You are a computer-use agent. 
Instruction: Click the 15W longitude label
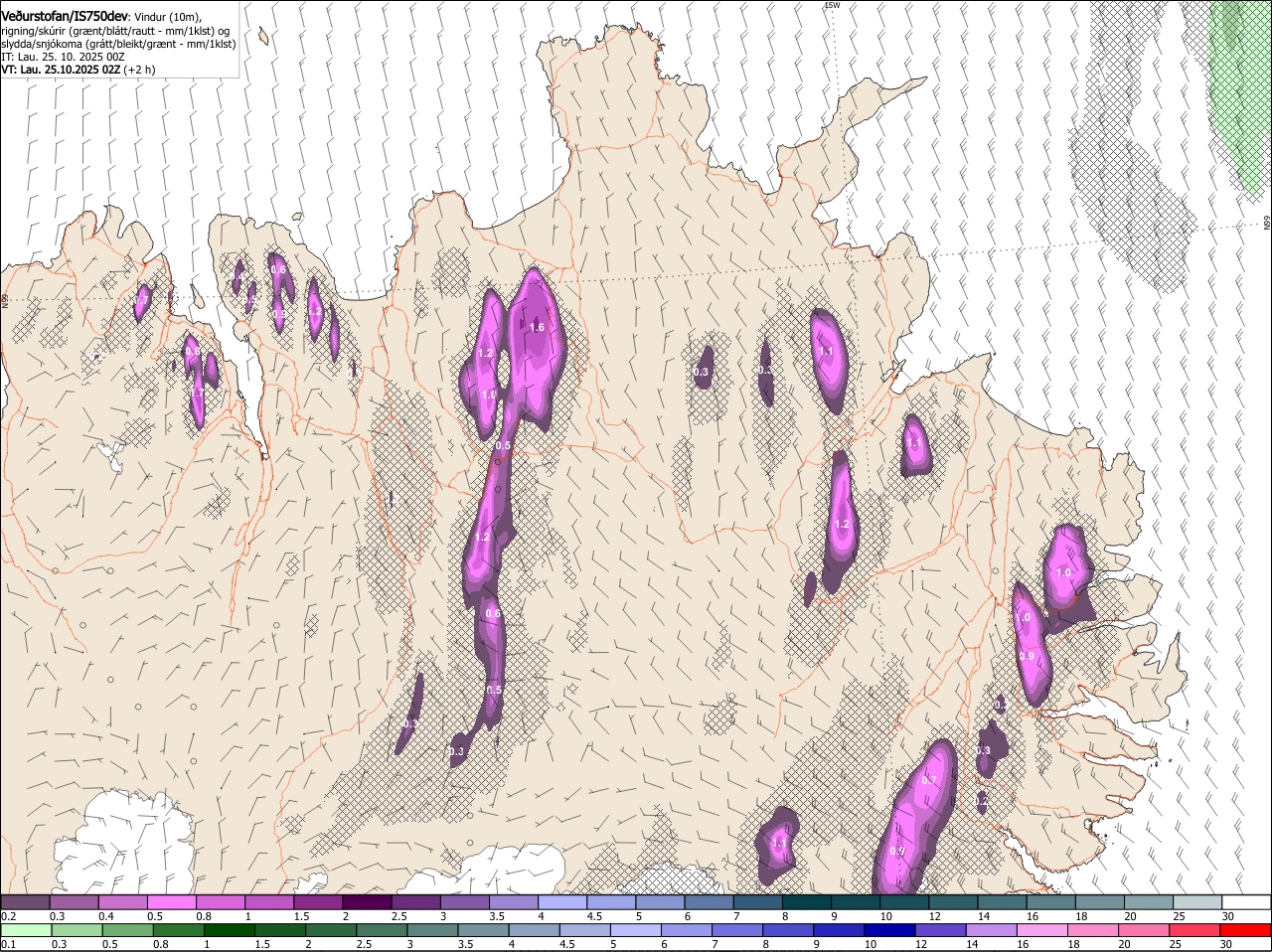tap(832, 6)
